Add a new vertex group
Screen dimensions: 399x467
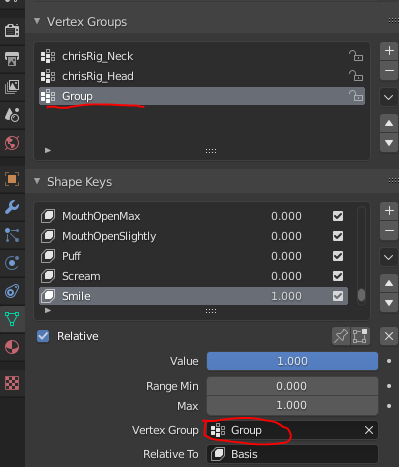click(389, 51)
